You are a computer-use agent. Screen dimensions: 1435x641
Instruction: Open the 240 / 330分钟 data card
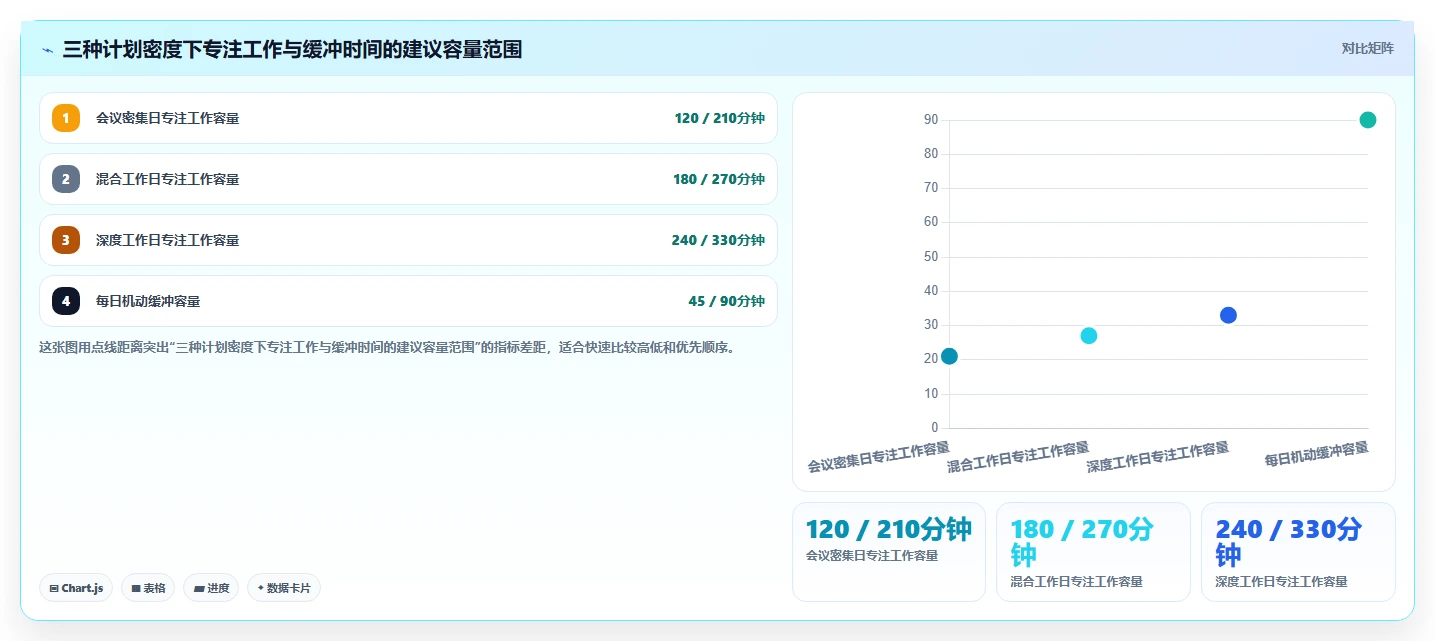pyautogui.click(x=1298, y=552)
